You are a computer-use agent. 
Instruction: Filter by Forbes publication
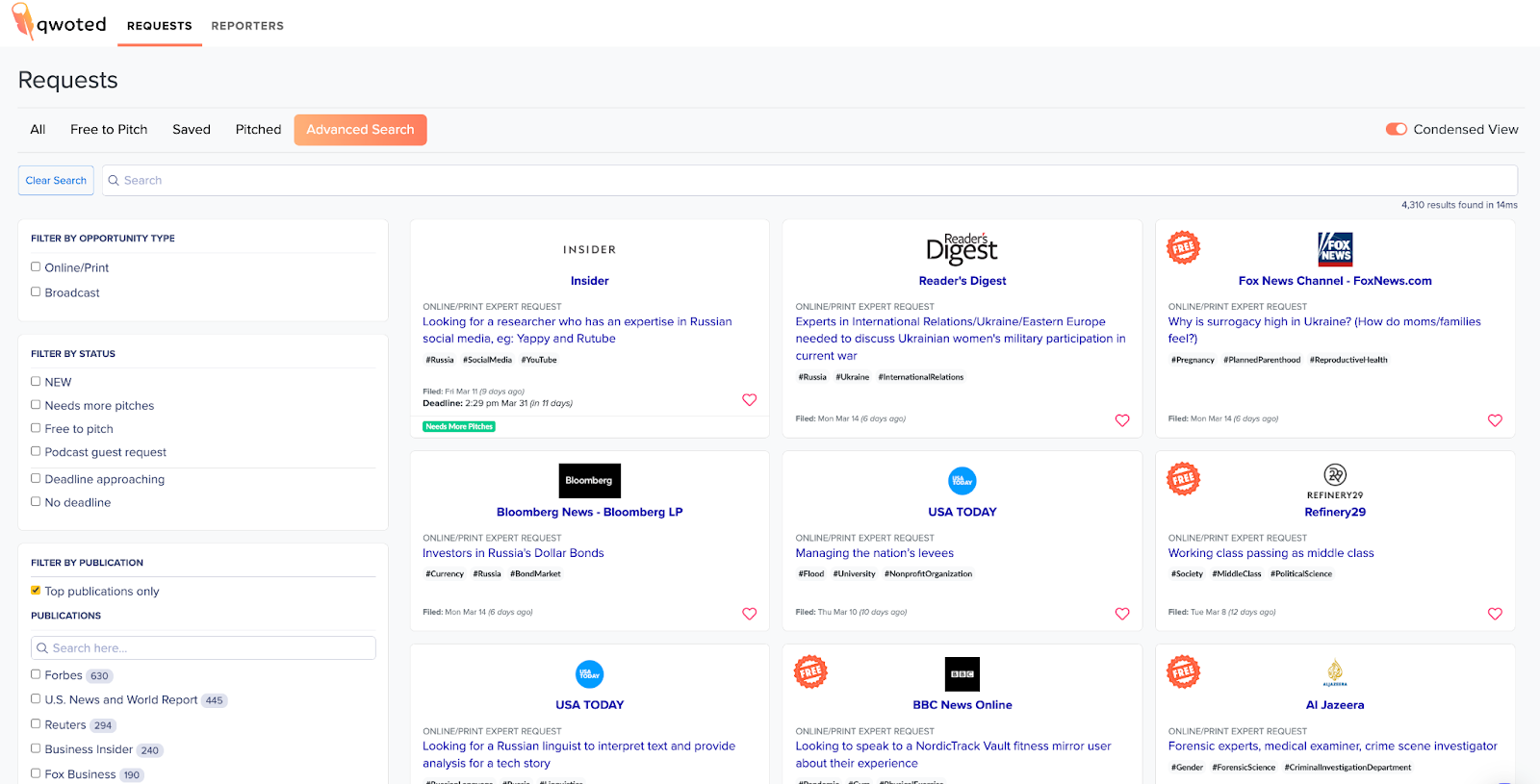[x=36, y=674]
